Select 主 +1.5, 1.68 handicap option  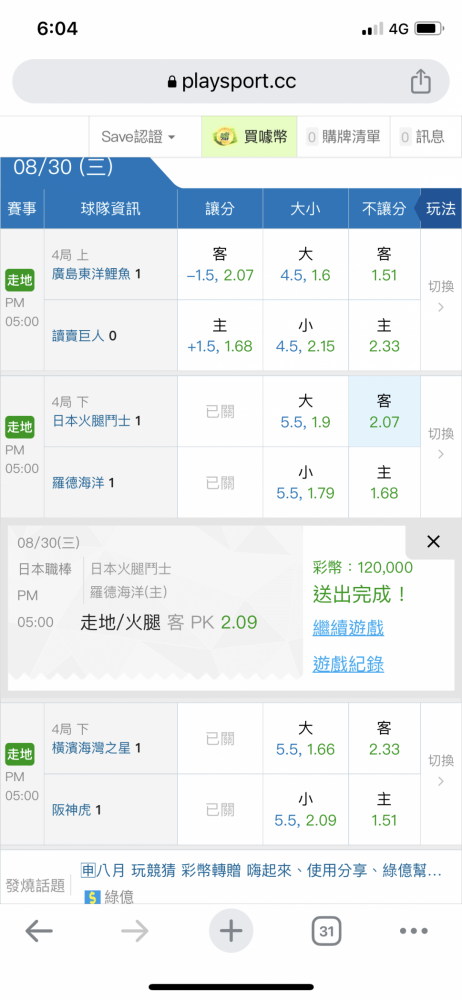click(220, 336)
